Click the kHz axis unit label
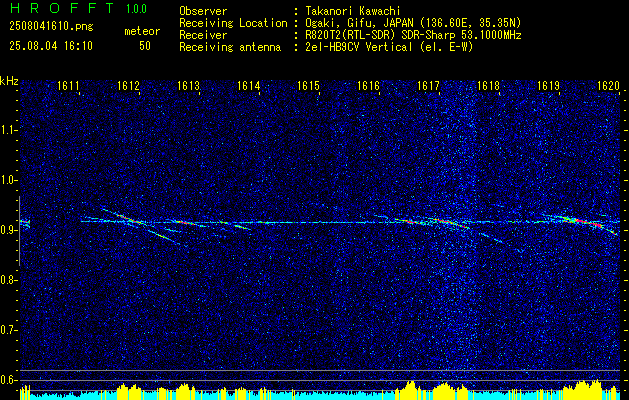The width and height of the screenshot is (629, 400). [9, 81]
